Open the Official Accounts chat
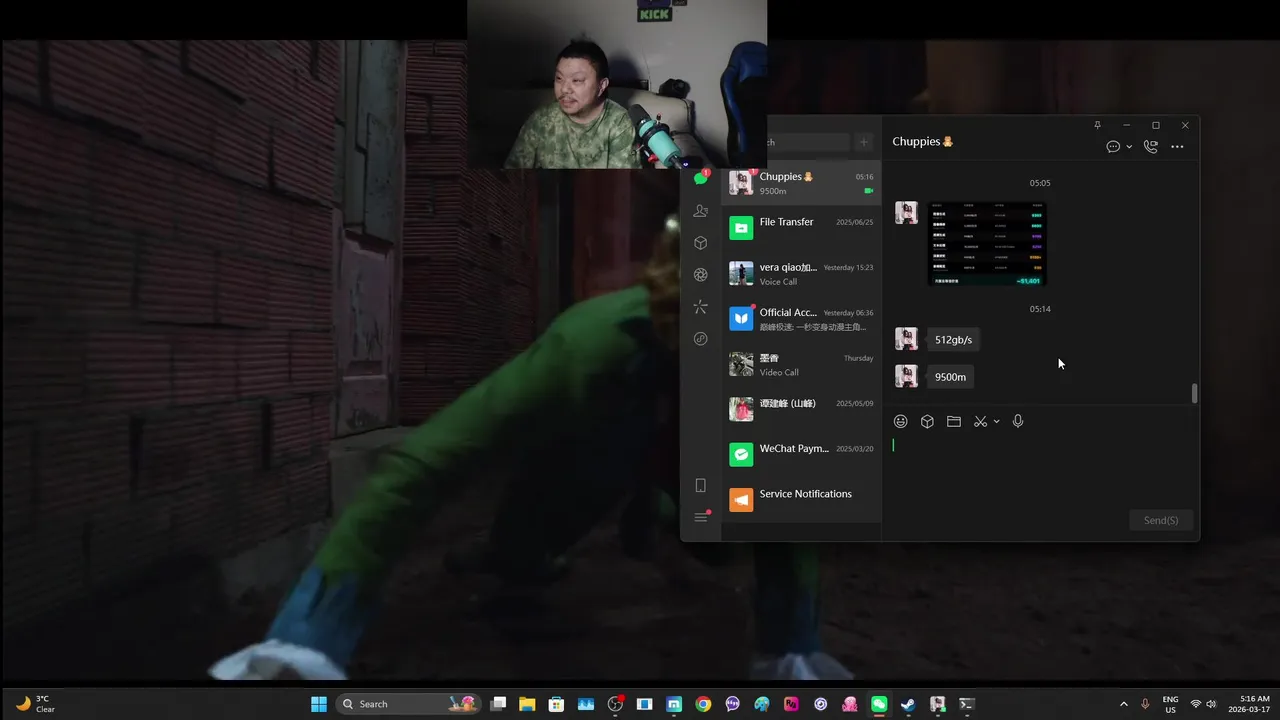The height and width of the screenshot is (720, 1280). tap(801, 319)
